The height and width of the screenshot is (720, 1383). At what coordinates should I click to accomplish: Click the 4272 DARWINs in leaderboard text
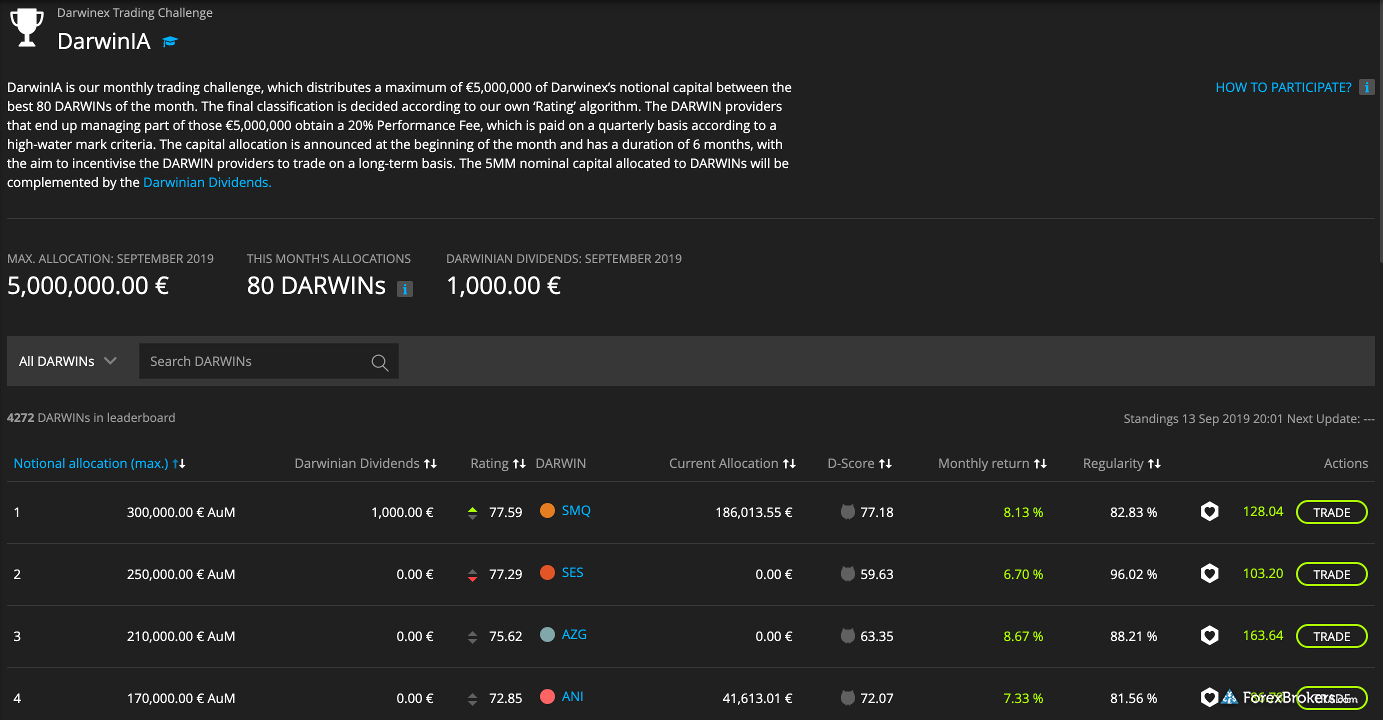tap(91, 417)
